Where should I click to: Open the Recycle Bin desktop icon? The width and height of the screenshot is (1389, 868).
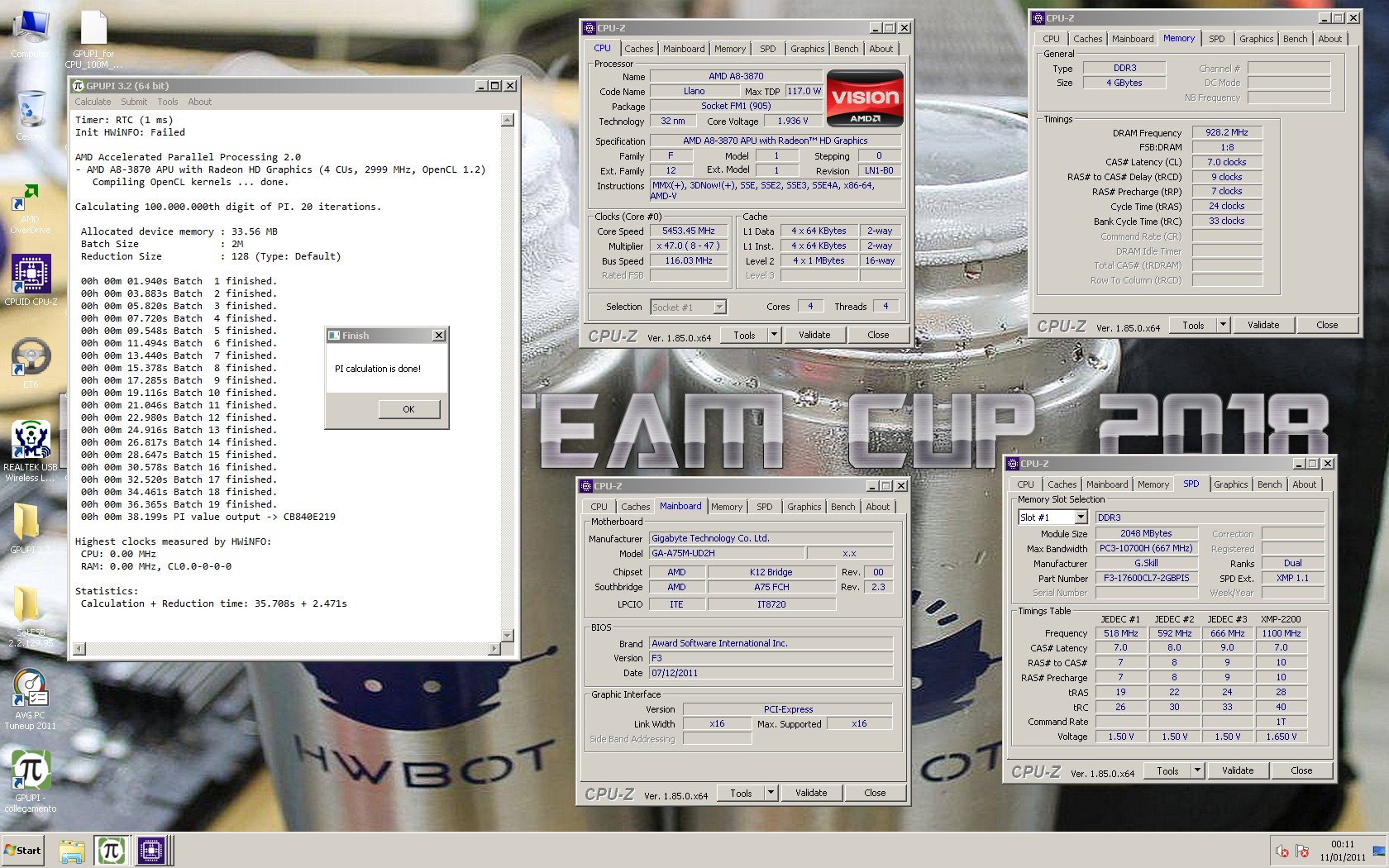[x=31, y=116]
